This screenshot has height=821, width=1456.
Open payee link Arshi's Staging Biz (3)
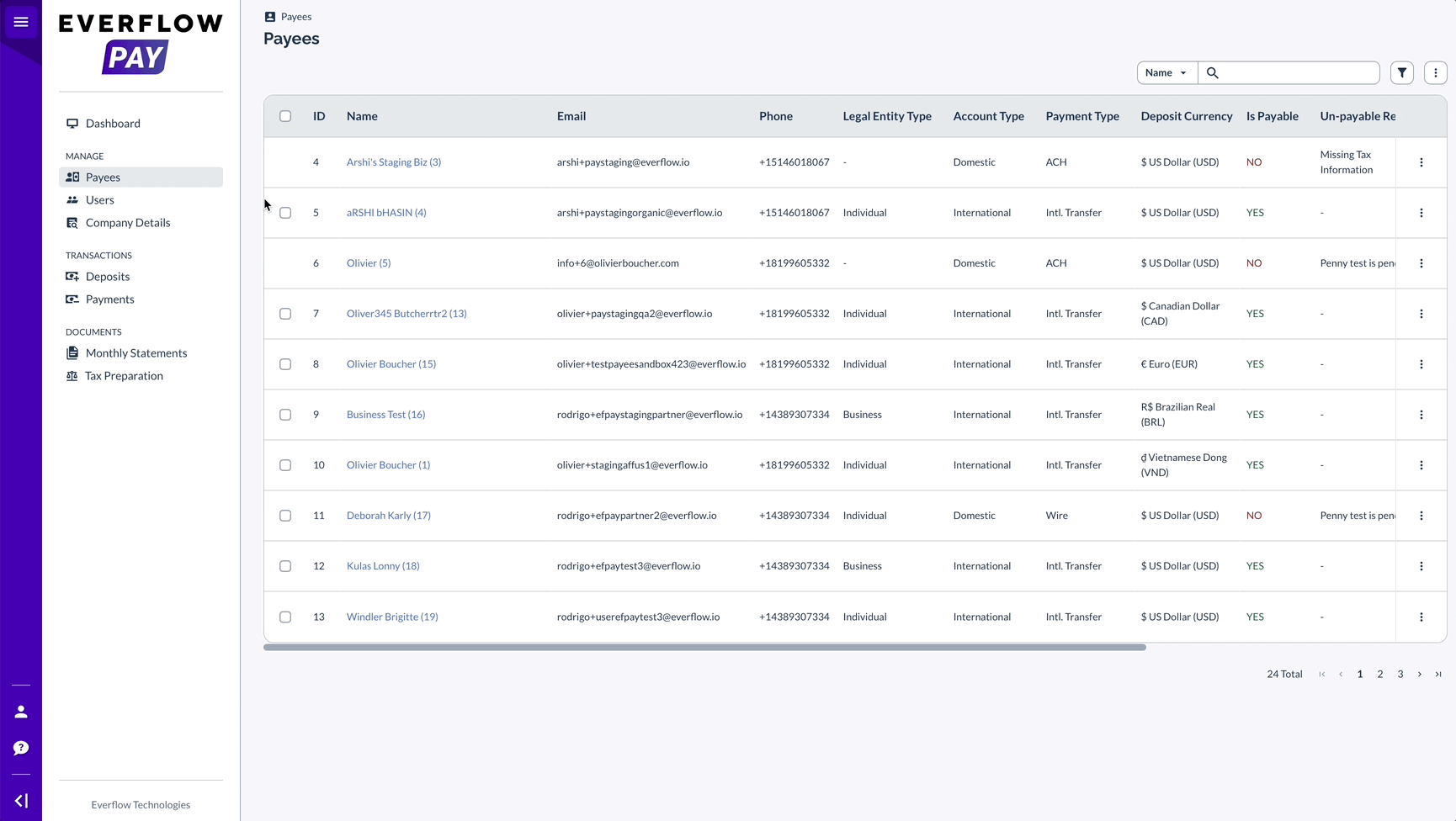tap(394, 162)
